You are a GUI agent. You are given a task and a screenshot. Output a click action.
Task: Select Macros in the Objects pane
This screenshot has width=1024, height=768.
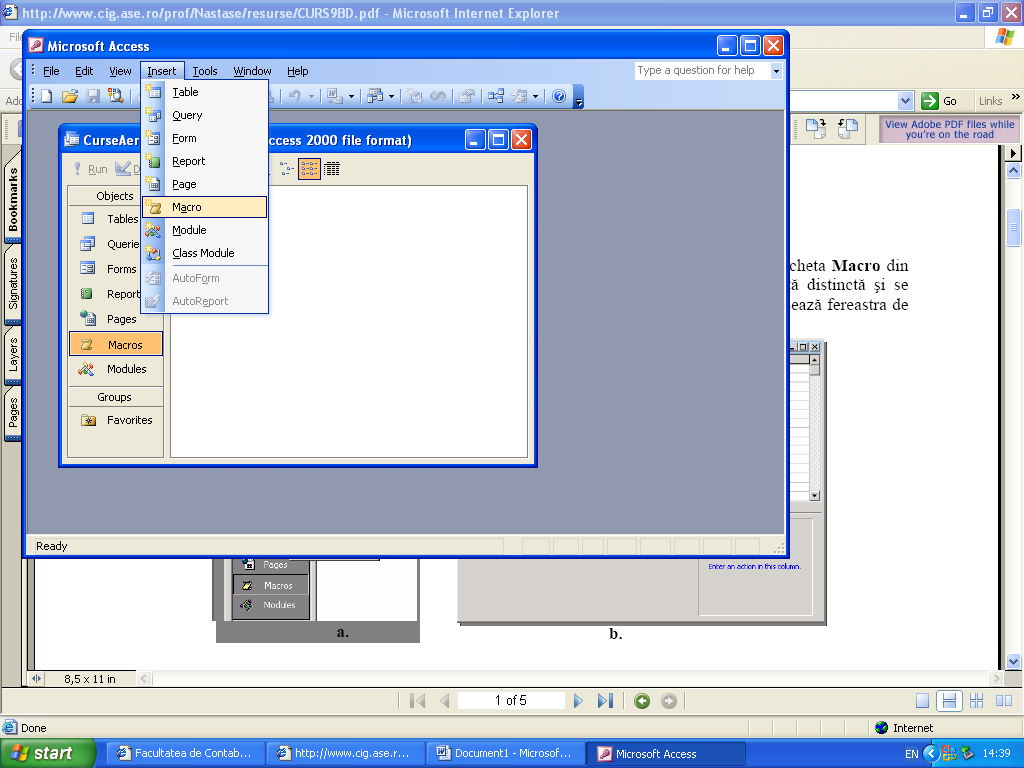pyautogui.click(x=116, y=344)
